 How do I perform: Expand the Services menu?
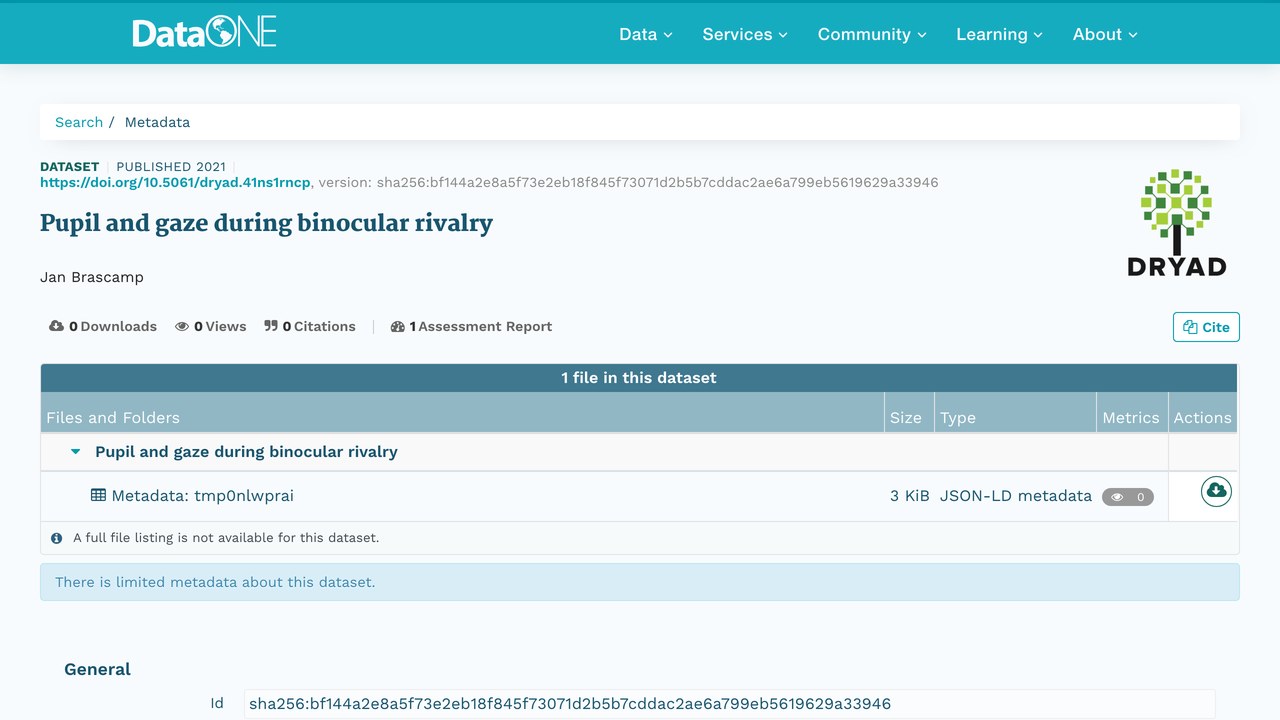coord(745,34)
